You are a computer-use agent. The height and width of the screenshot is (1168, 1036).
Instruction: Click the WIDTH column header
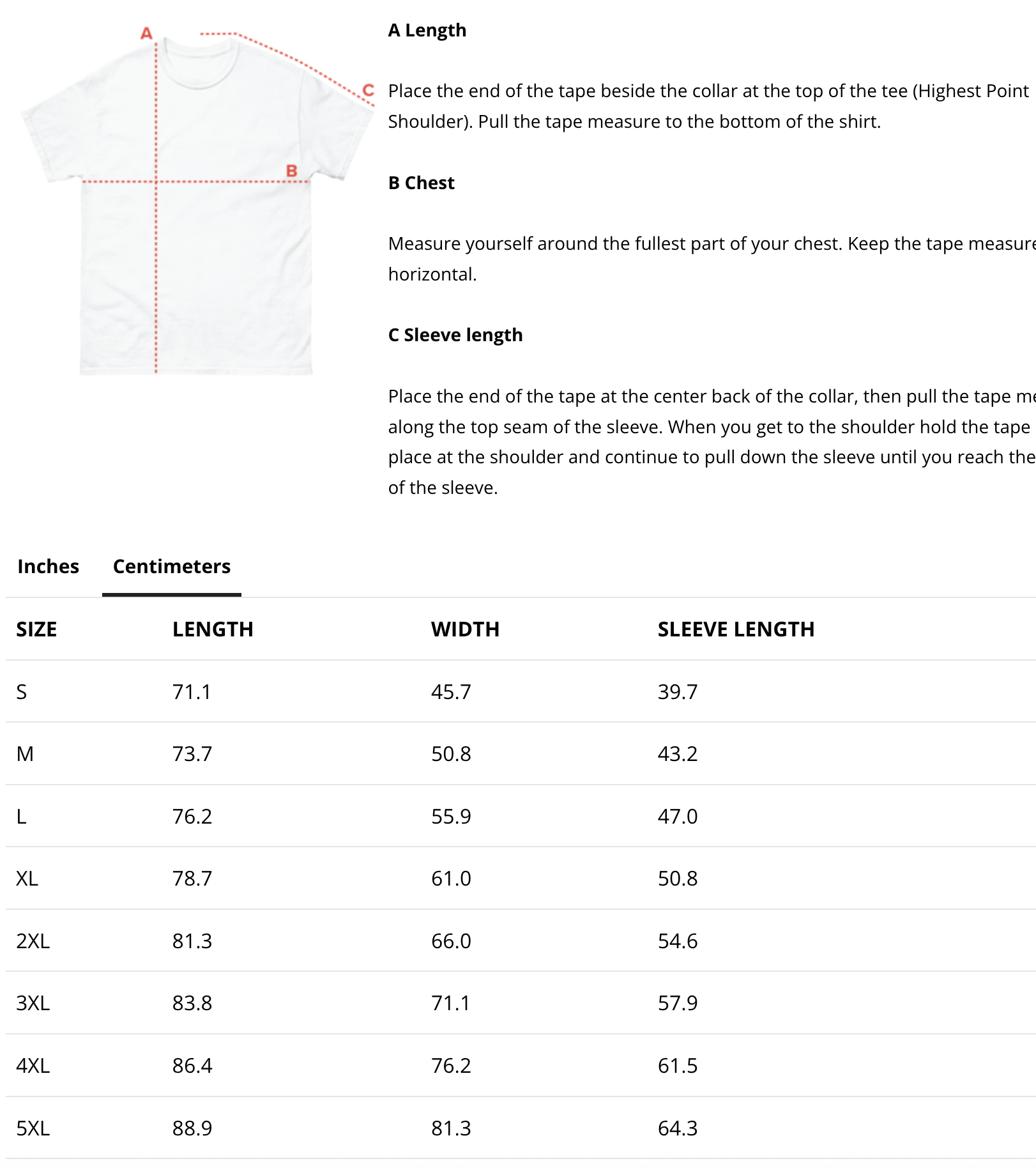point(465,629)
